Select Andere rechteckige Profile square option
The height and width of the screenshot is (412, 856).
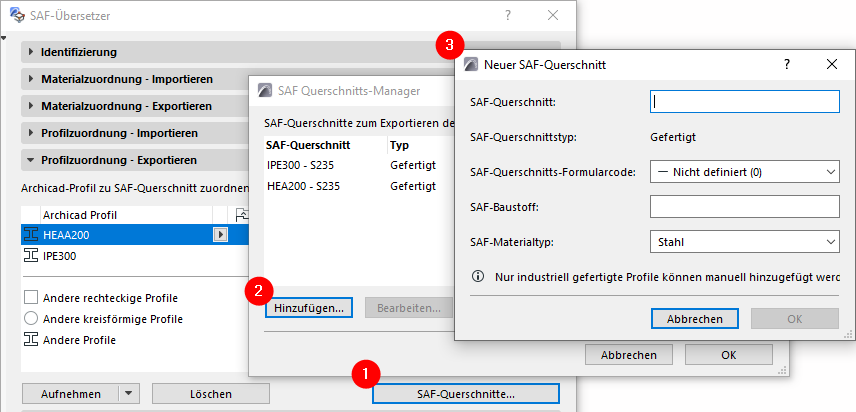pyautogui.click(x=30, y=298)
